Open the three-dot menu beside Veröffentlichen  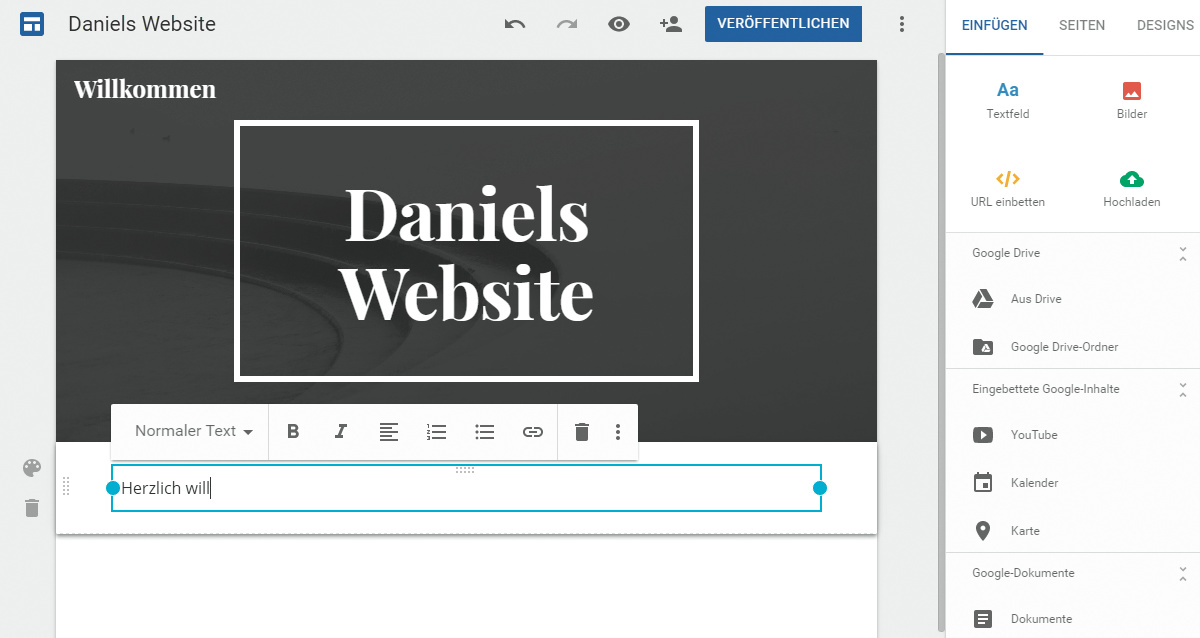point(902,24)
